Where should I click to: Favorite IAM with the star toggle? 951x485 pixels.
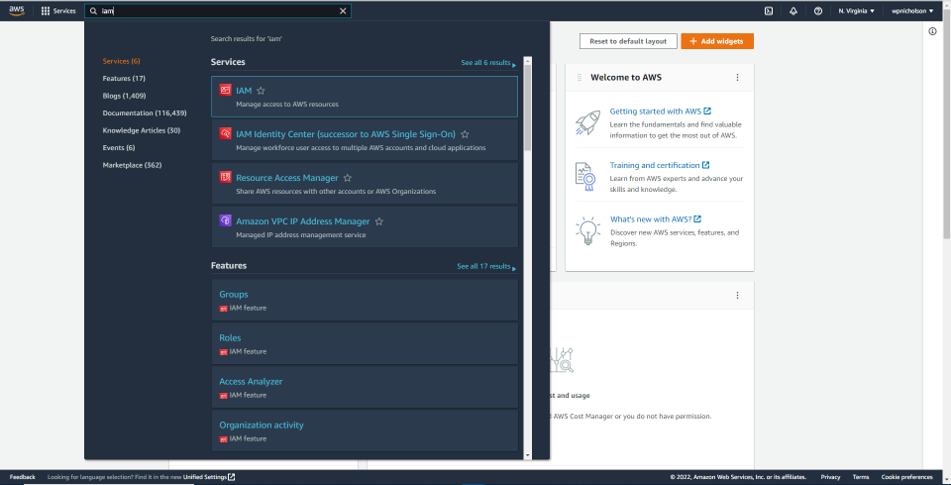(261, 91)
